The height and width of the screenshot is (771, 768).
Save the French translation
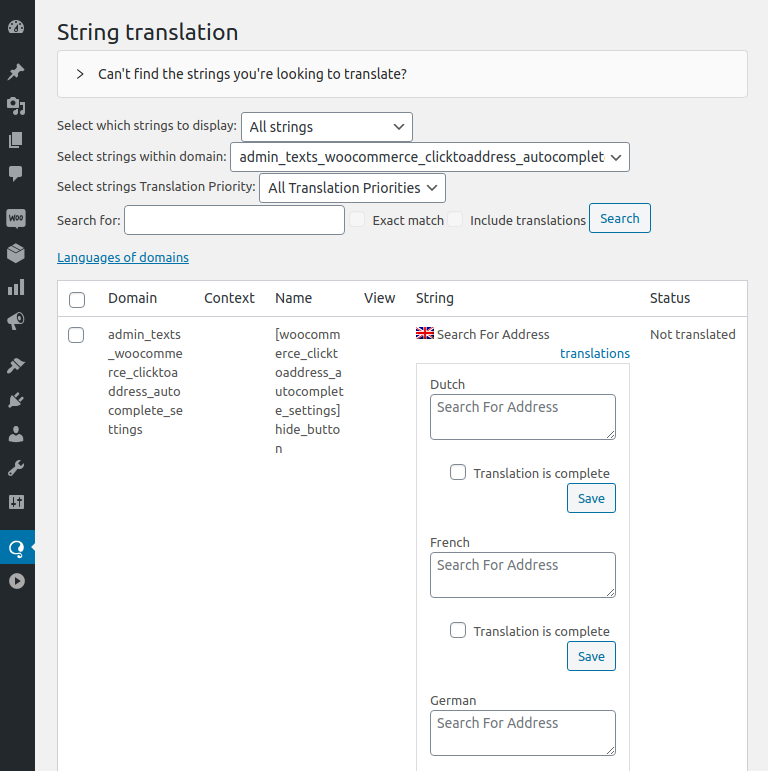591,656
